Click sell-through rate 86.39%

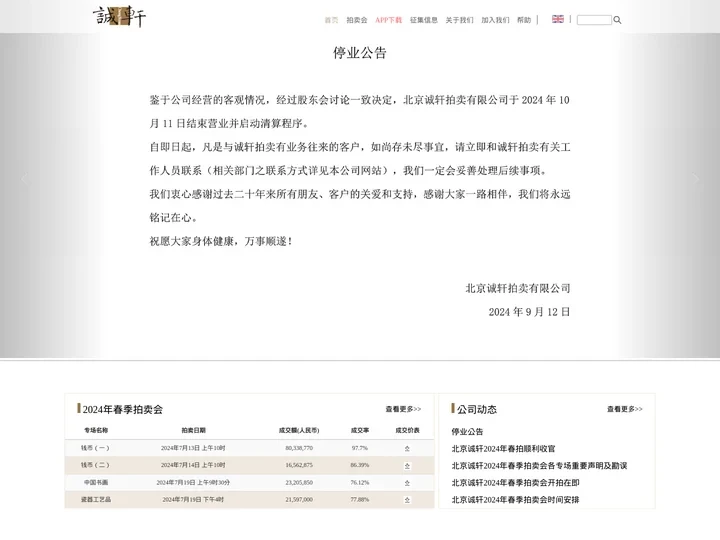[360, 465]
